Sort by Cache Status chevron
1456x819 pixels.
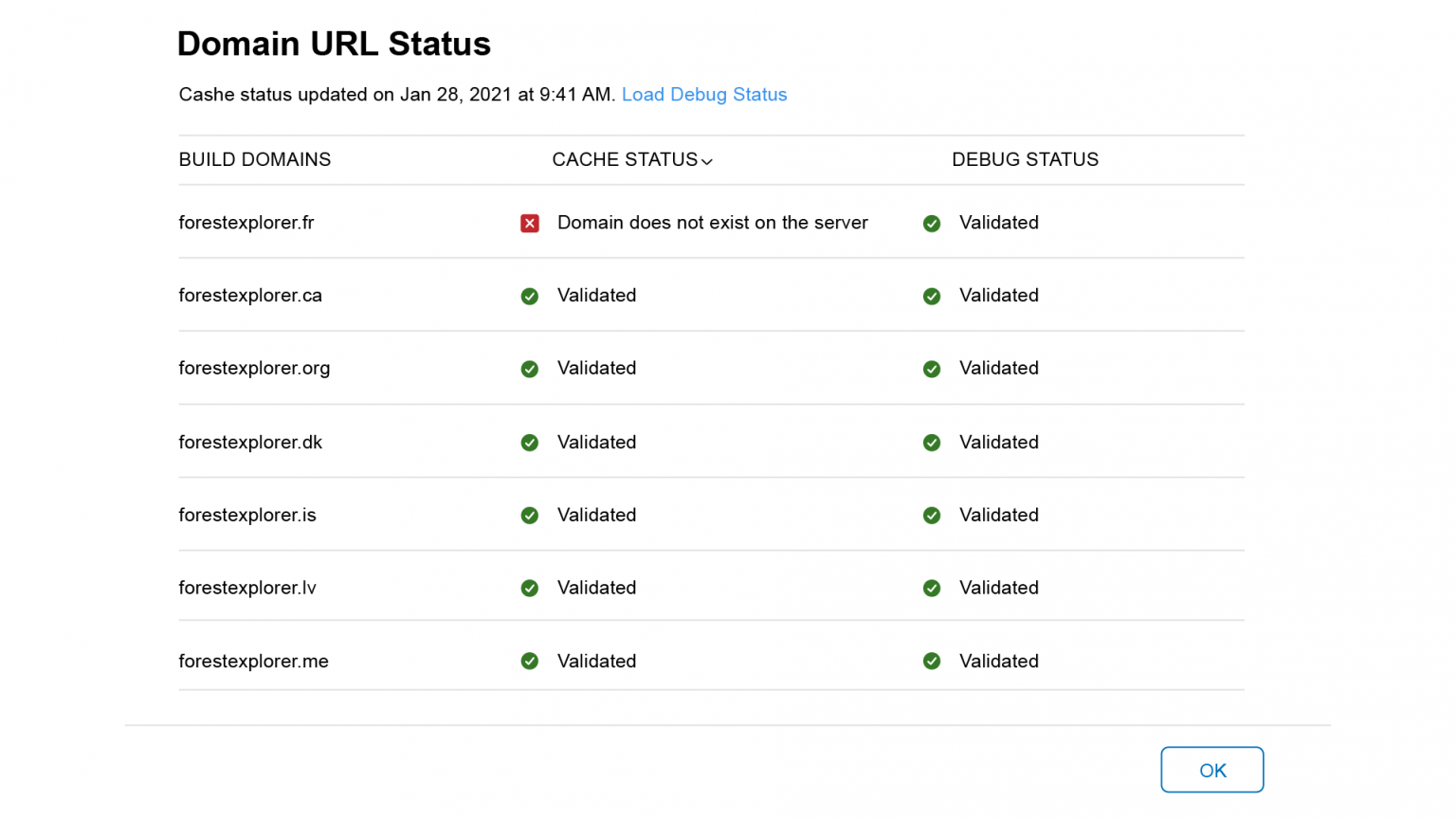point(707,162)
